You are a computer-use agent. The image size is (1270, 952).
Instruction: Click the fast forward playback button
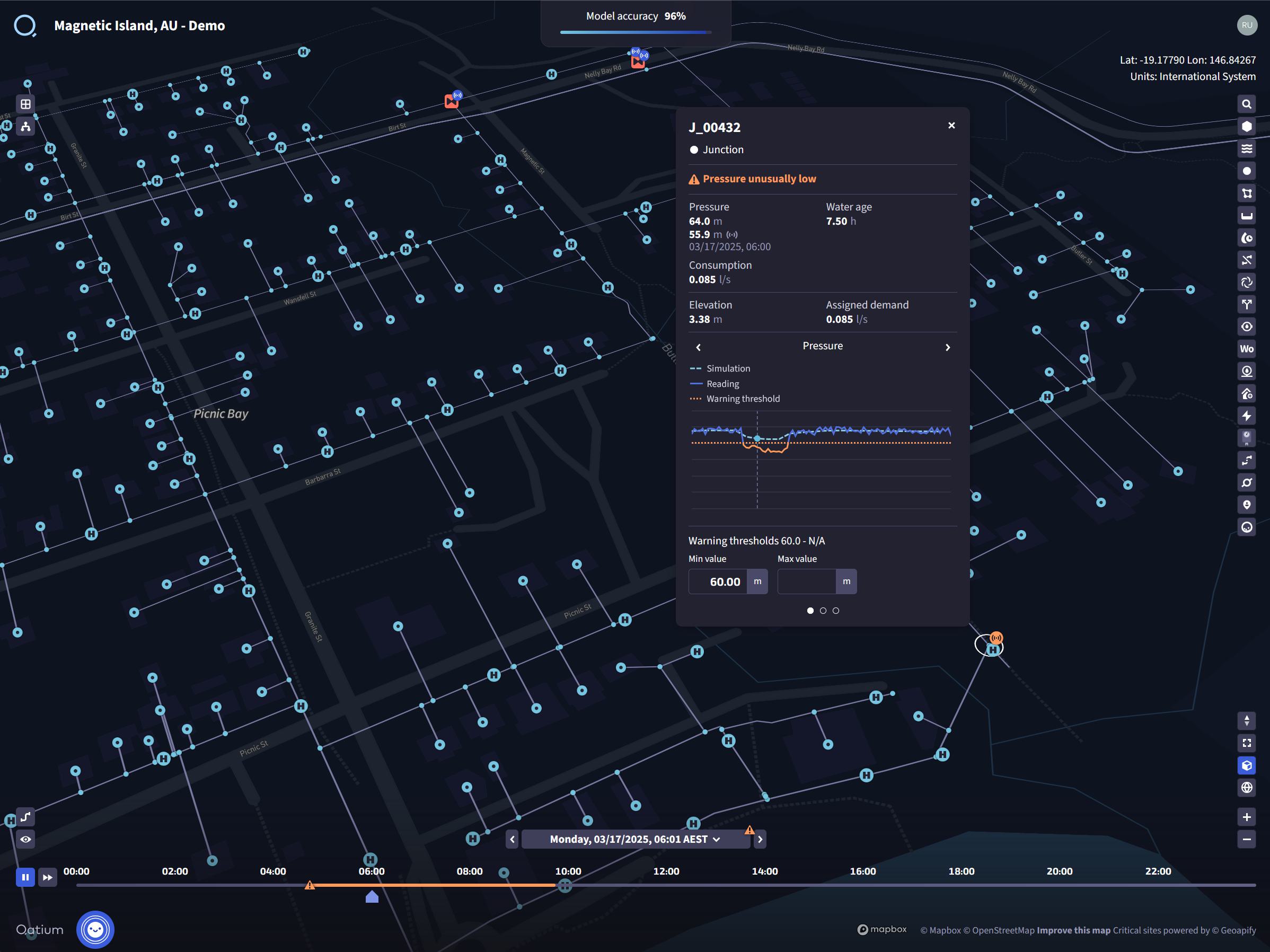[48, 877]
